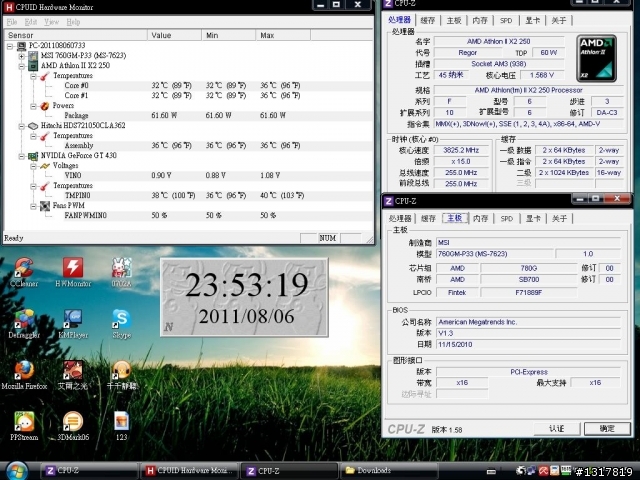
Task: Launch HWMonitor desktop icon
Action: (x=73, y=271)
